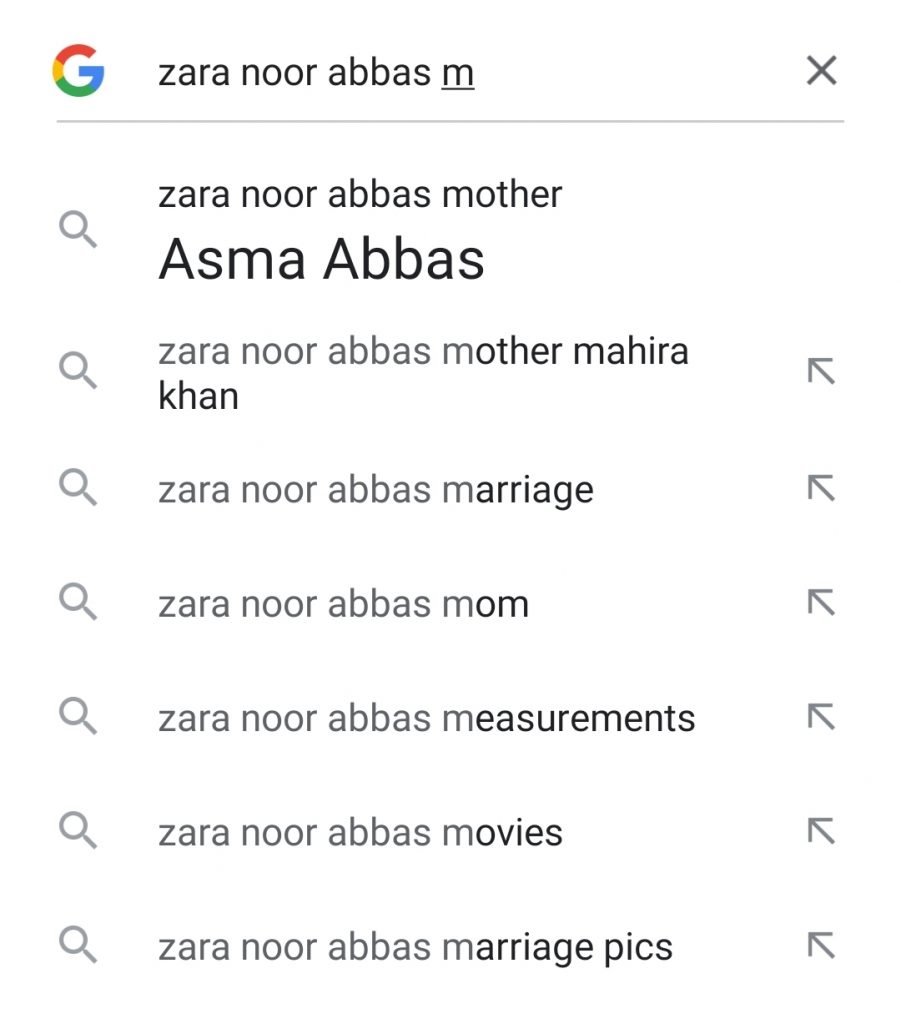Pick 'zara noor abbas measurements' suggestion
901x1024 pixels.
click(426, 718)
